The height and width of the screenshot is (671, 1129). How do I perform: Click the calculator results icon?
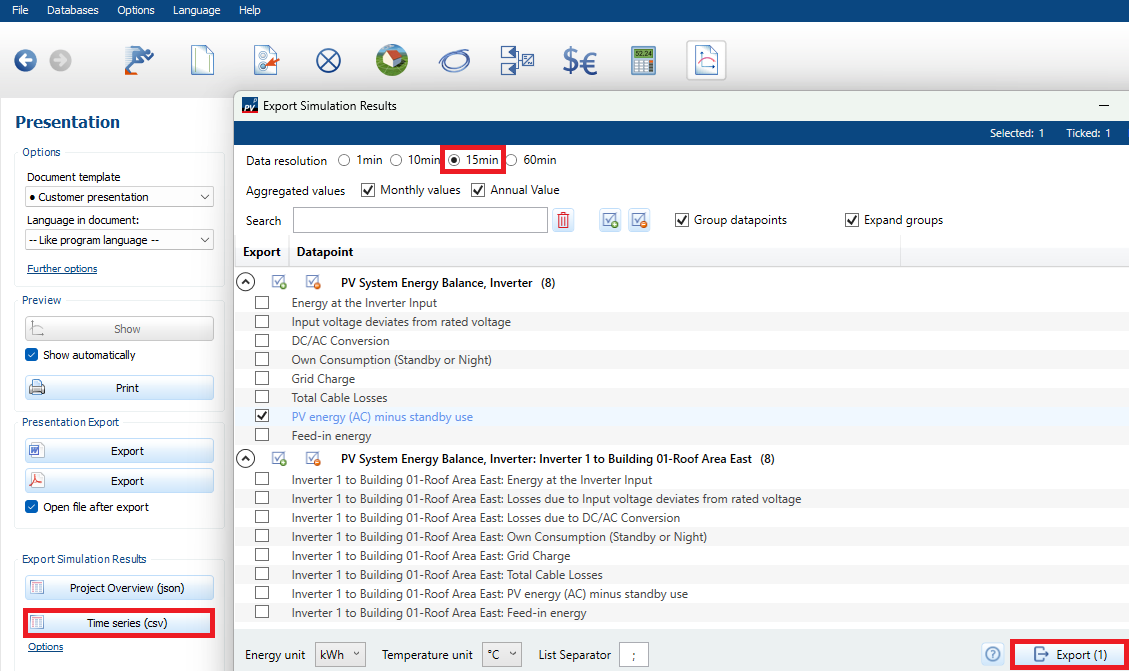(642, 61)
